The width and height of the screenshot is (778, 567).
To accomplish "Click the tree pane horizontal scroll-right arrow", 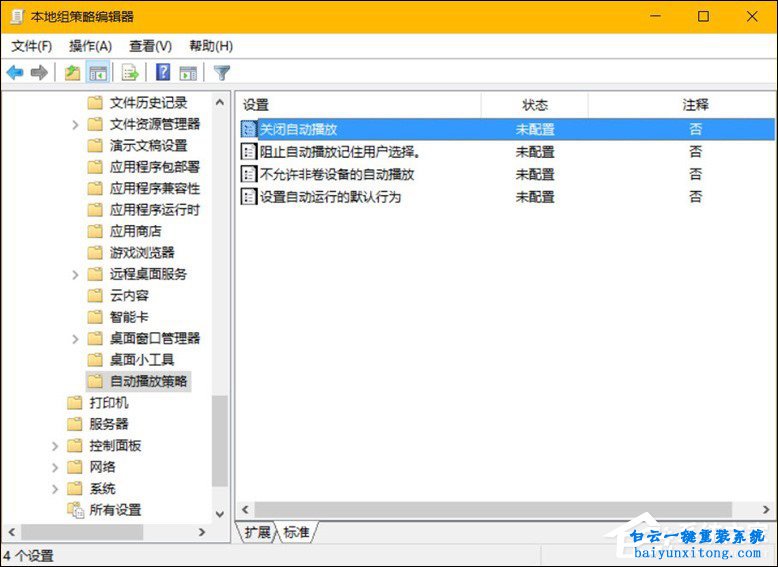I will coord(201,532).
